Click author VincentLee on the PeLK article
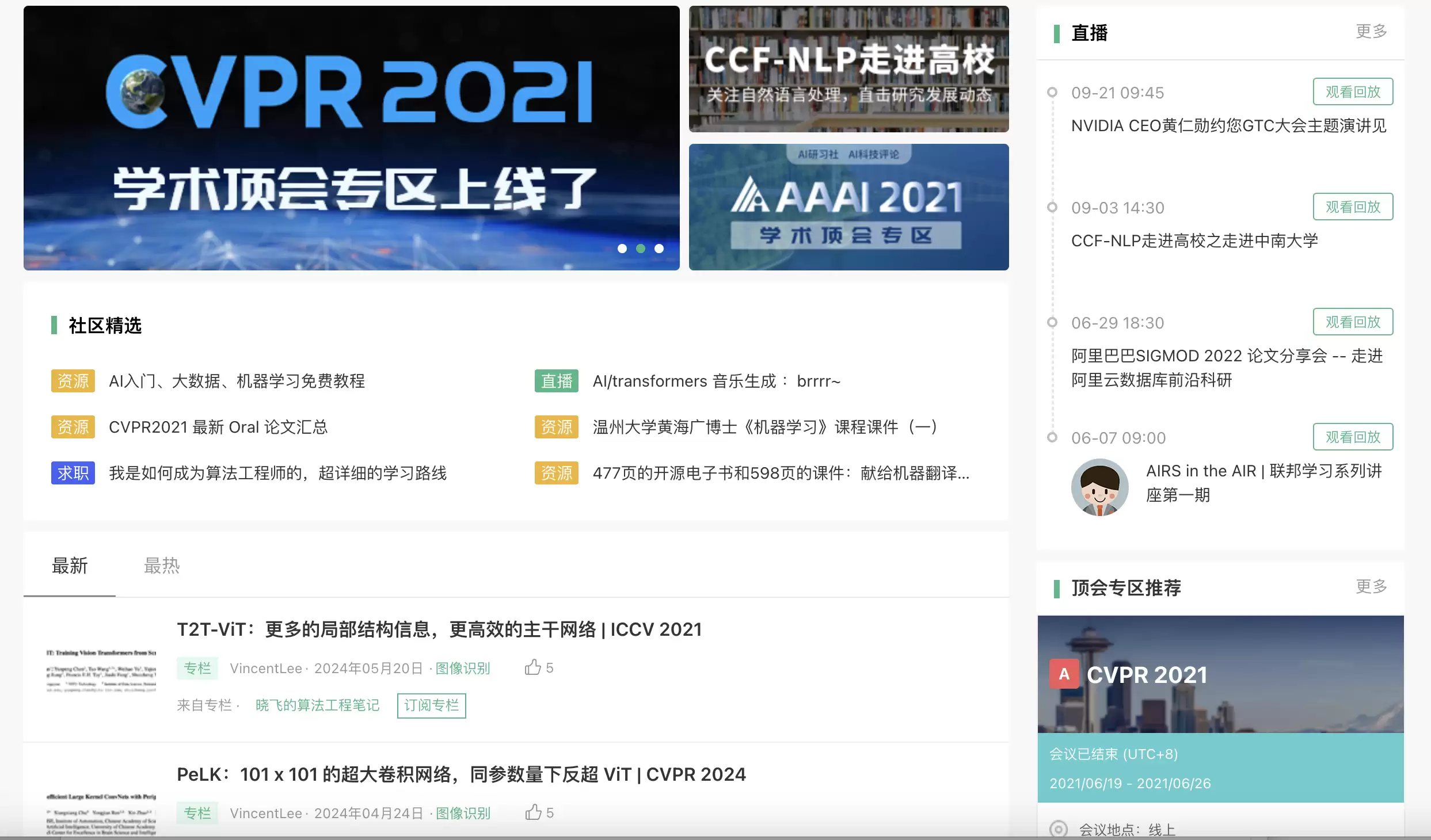Viewport: 1431px width, 840px height. click(x=266, y=813)
